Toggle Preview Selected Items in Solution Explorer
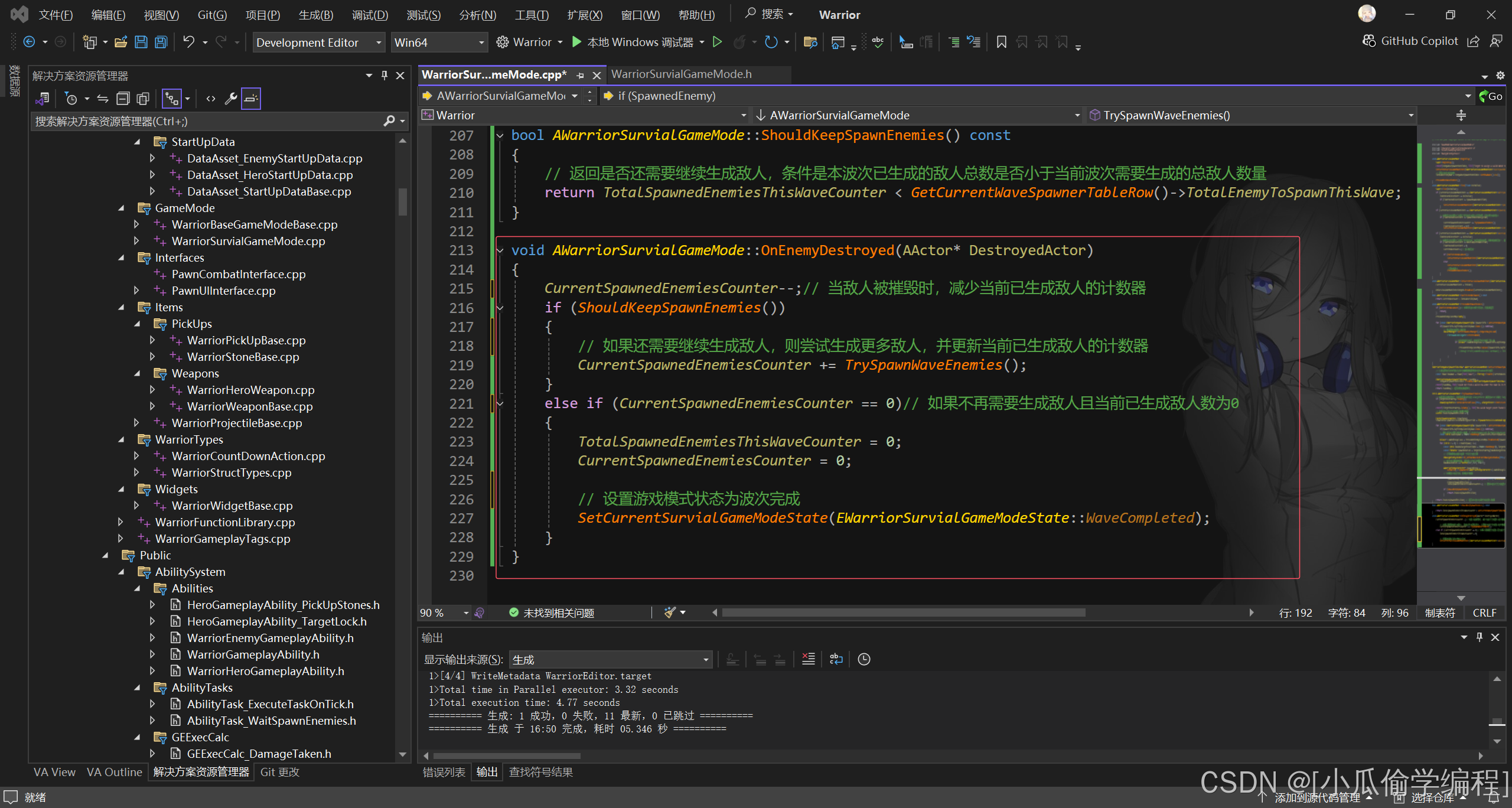The width and height of the screenshot is (1512, 808). click(251, 99)
